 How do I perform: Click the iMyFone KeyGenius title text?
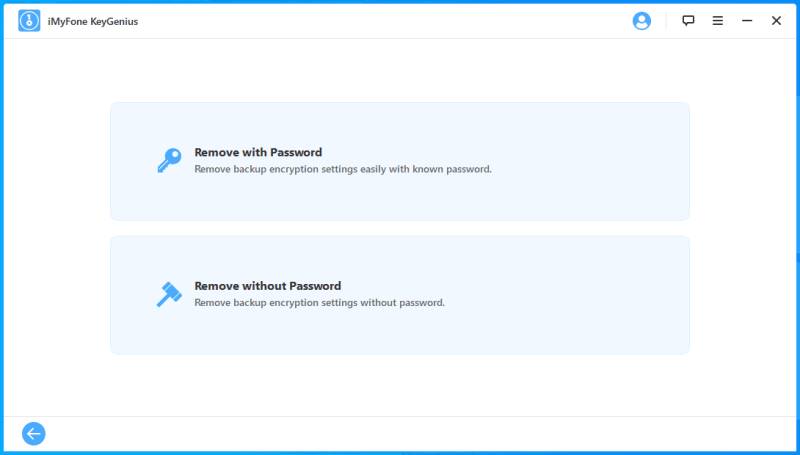pyautogui.click(x=93, y=21)
